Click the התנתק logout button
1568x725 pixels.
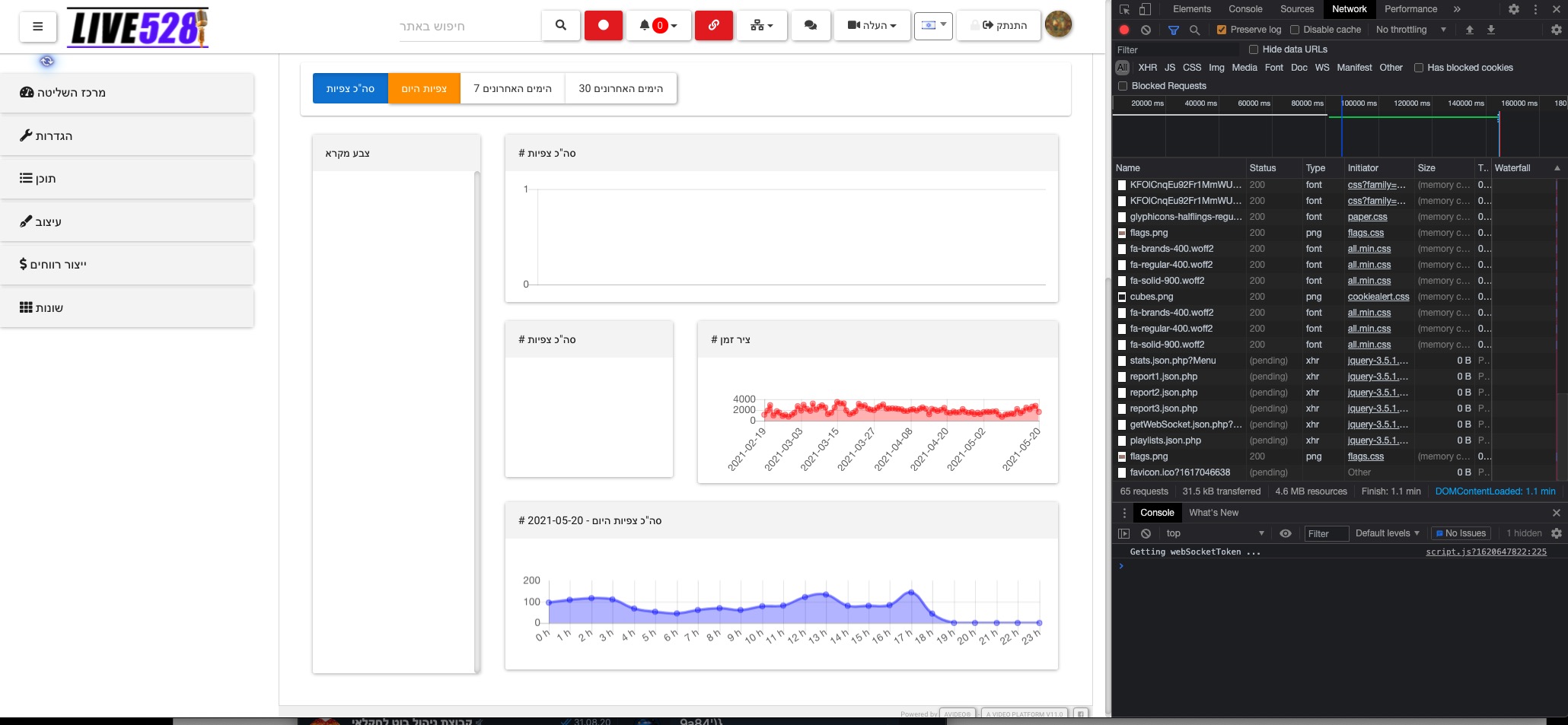(999, 25)
